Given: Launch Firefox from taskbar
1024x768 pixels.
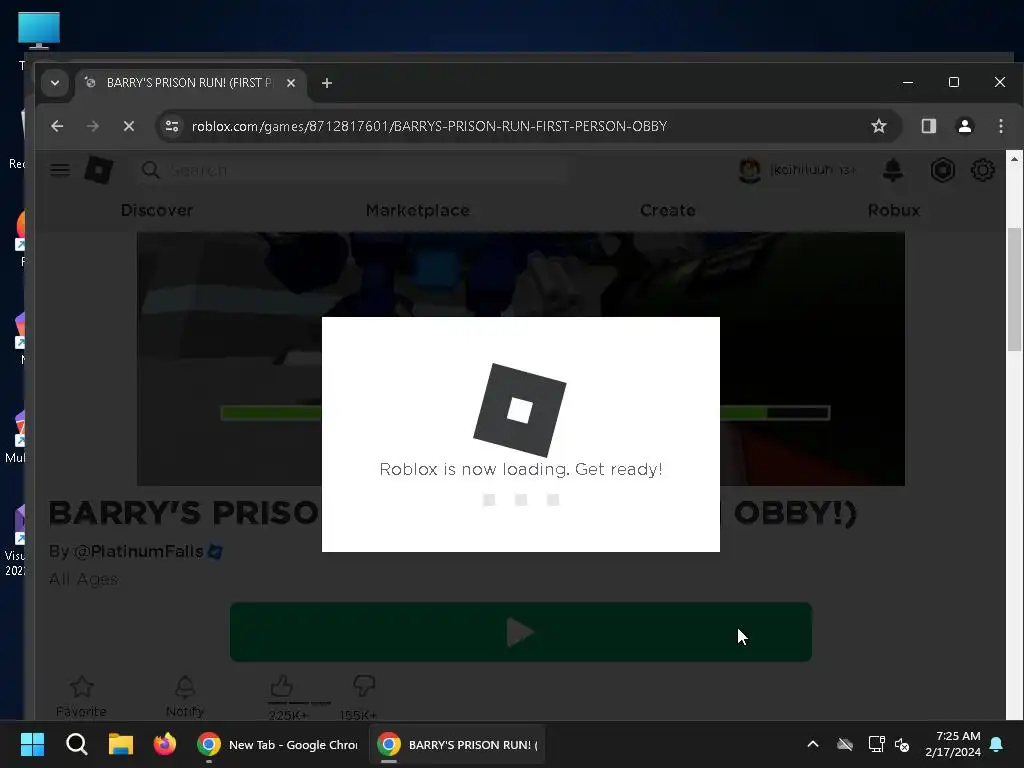Looking at the screenshot, I should pos(165,744).
